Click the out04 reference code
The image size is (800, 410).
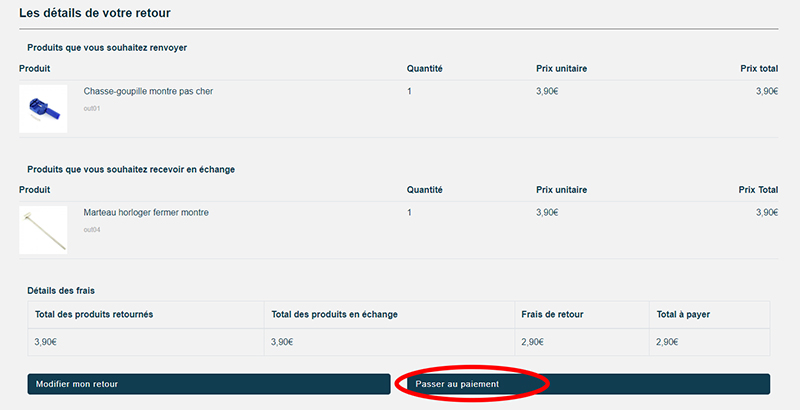click(92, 229)
